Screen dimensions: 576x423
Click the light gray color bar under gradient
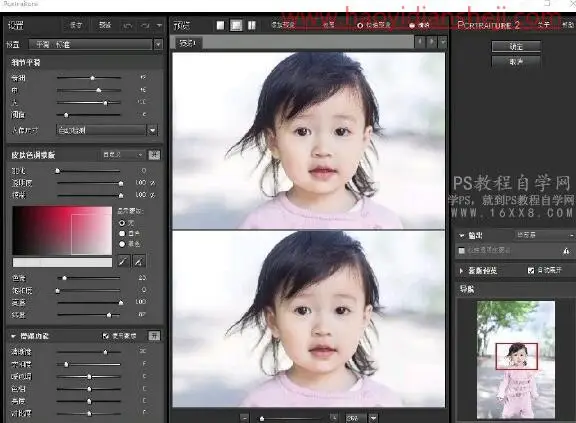[62, 262]
